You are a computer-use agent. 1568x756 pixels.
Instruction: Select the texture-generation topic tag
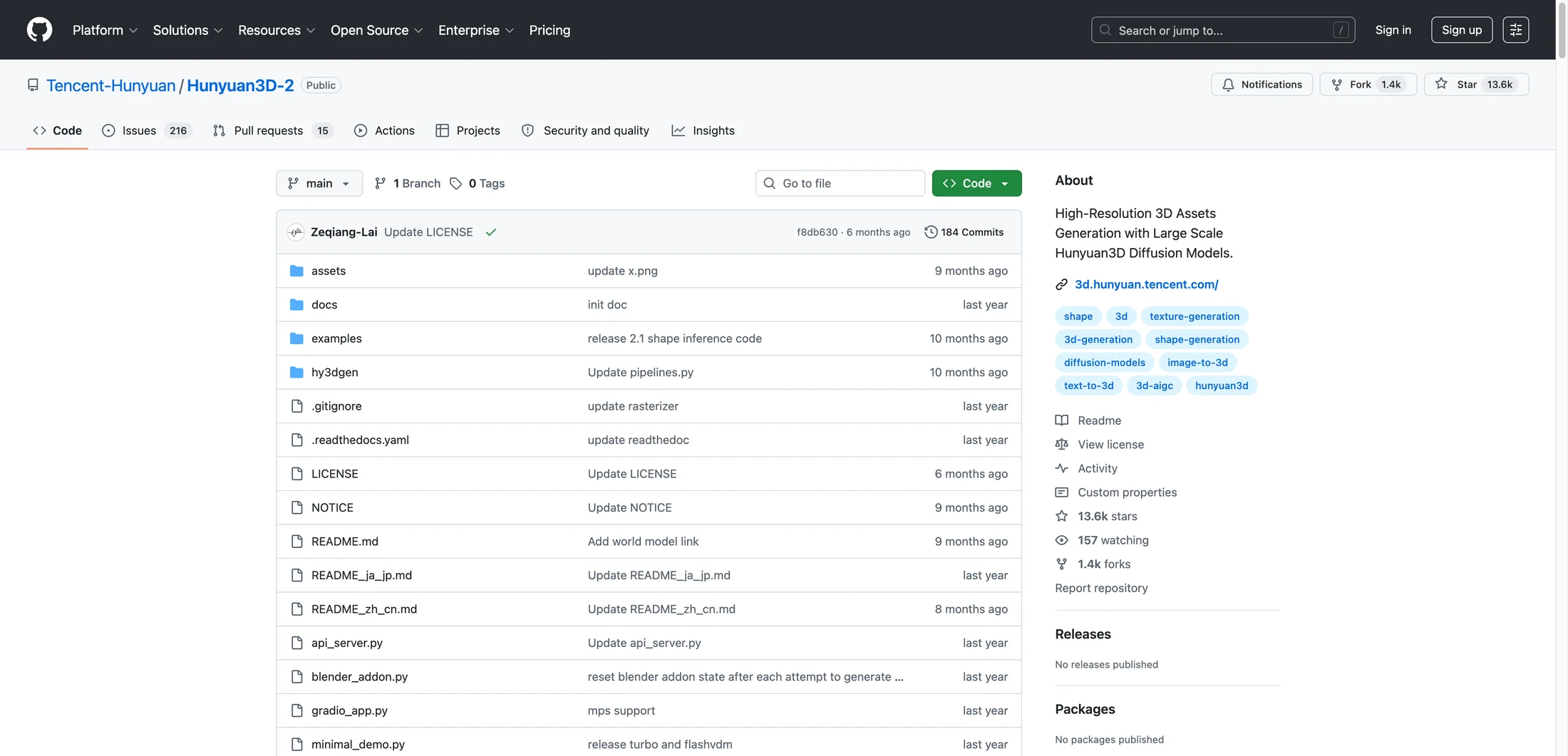(1194, 316)
